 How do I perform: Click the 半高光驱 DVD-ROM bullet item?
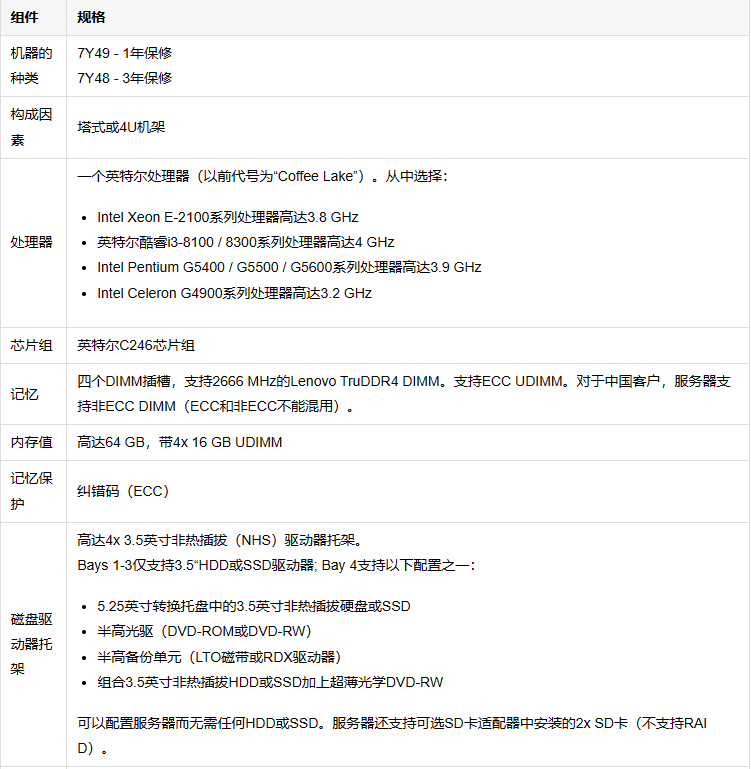(205, 632)
